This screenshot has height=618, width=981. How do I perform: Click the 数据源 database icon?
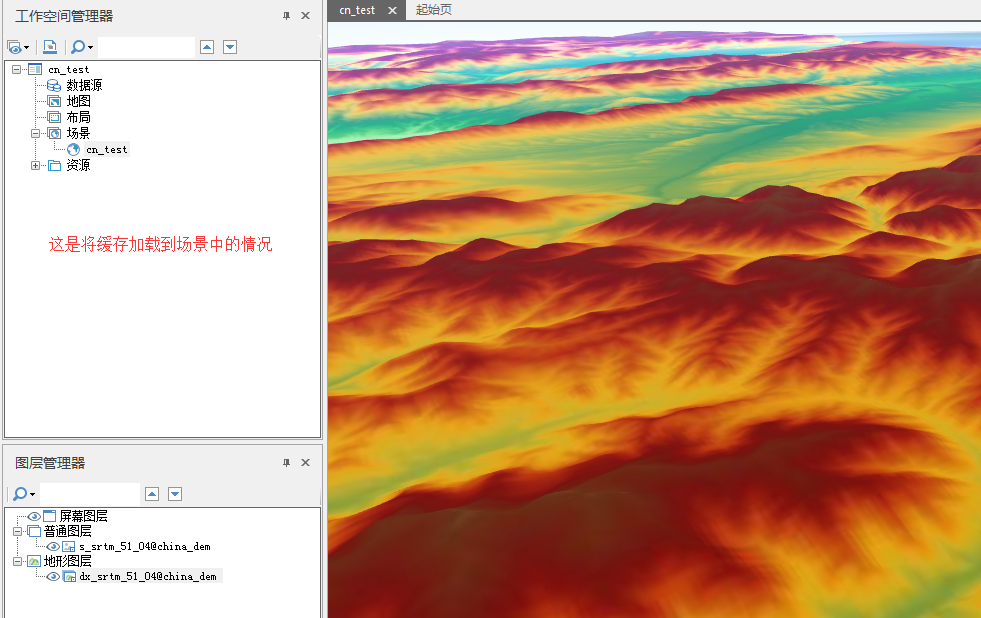point(54,85)
